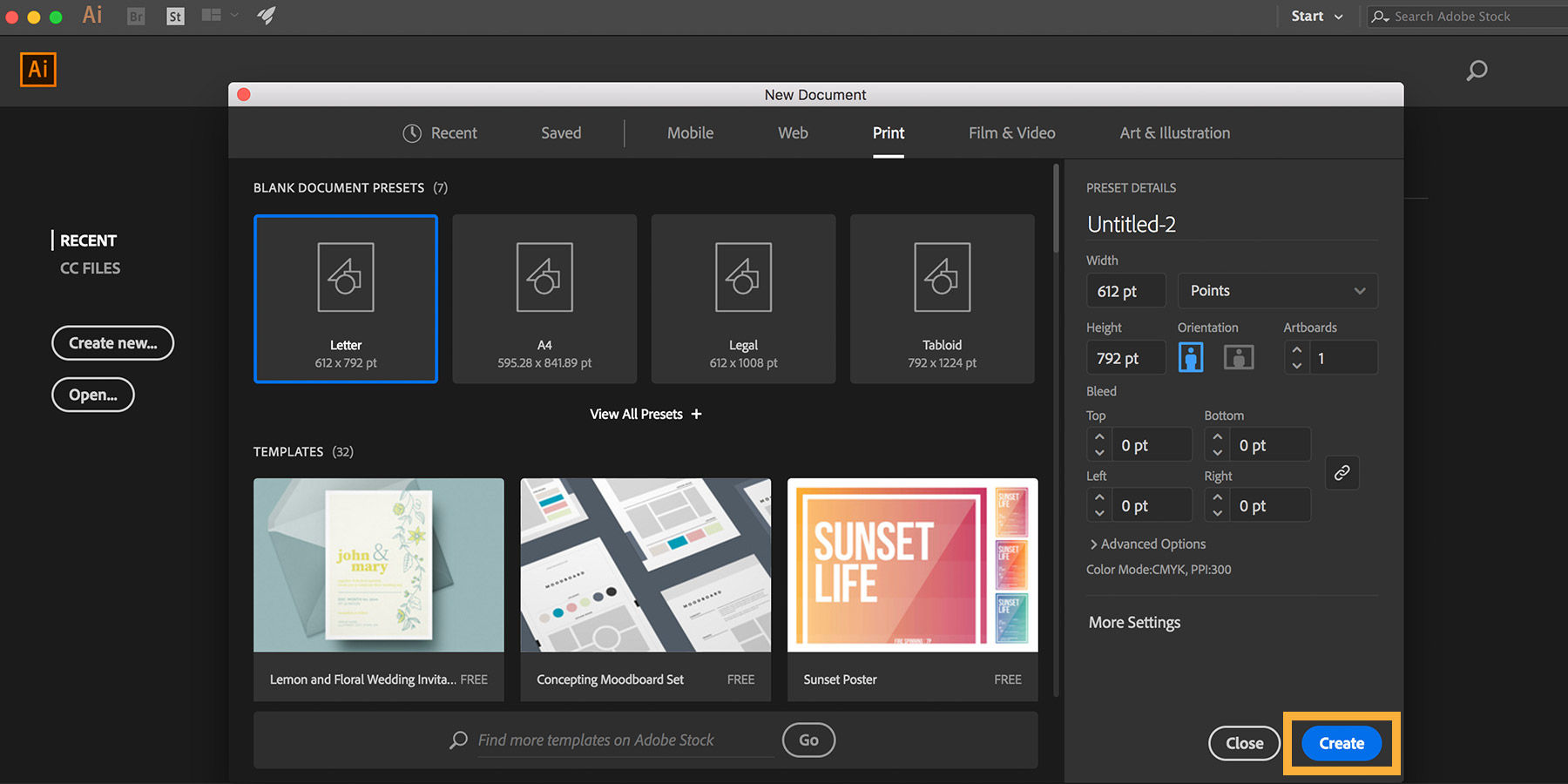Click the search magnifier icon below the menu bar
The height and width of the screenshot is (784, 1568).
pos(1477,71)
